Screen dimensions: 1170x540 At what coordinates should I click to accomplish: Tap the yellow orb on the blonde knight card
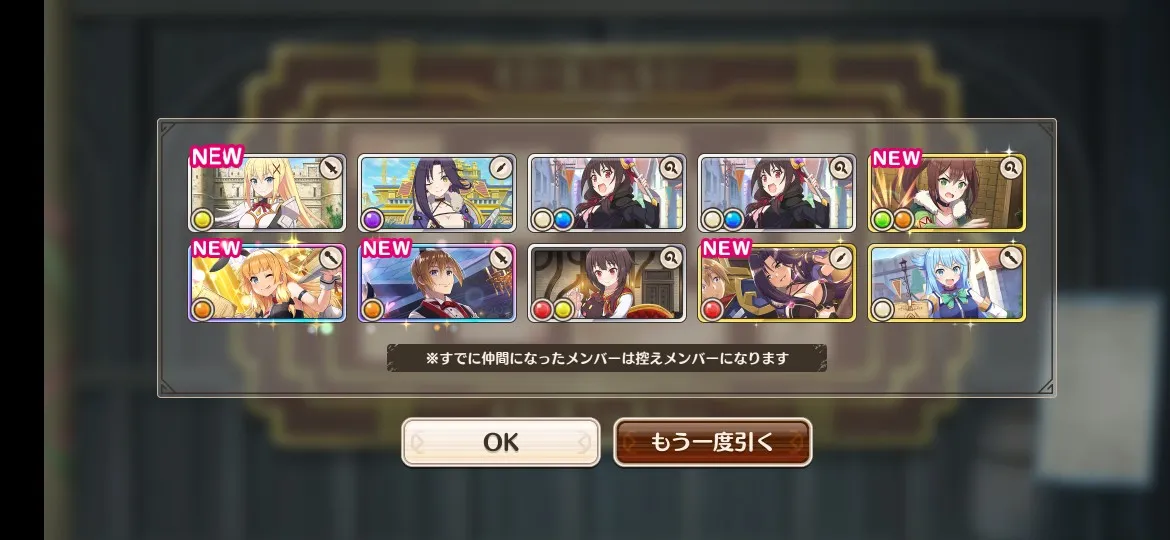point(202,219)
